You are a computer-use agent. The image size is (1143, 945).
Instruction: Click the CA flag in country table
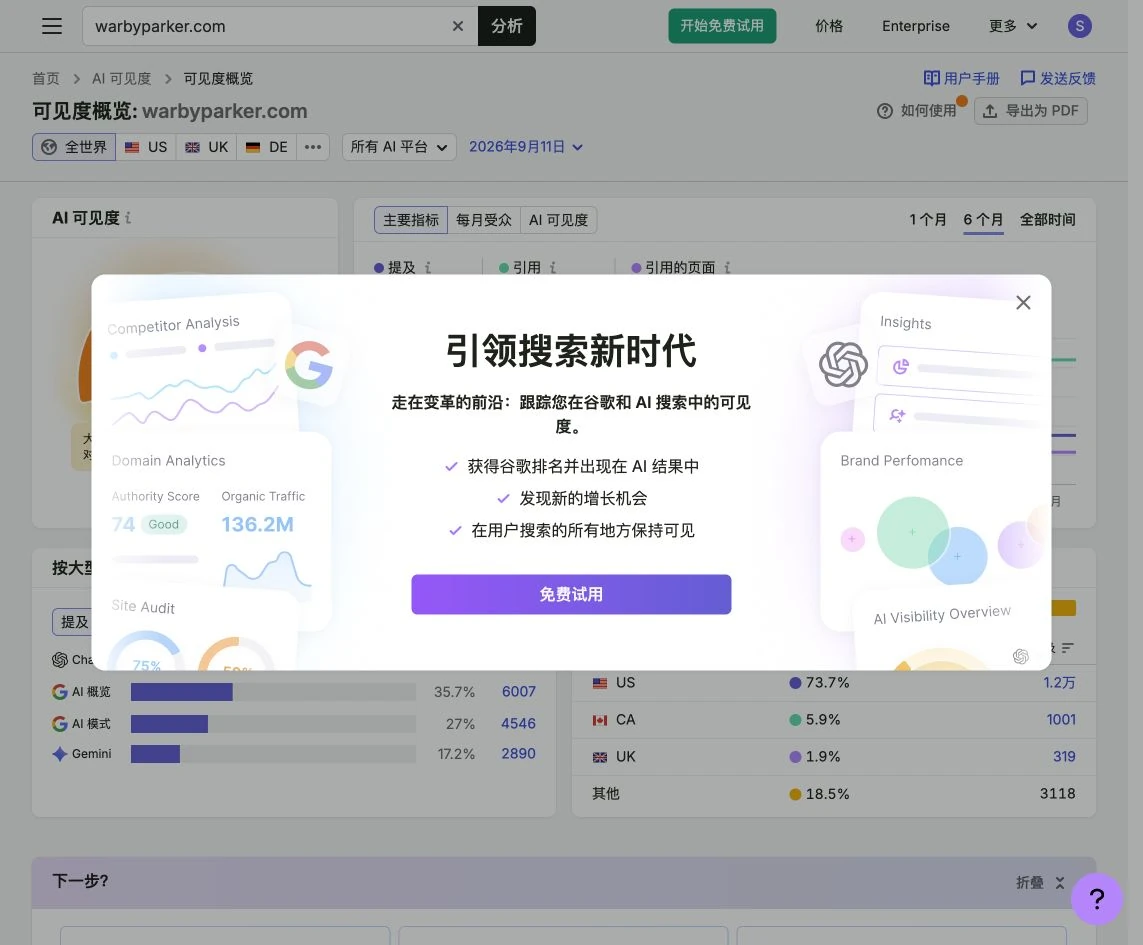pyautogui.click(x=600, y=720)
